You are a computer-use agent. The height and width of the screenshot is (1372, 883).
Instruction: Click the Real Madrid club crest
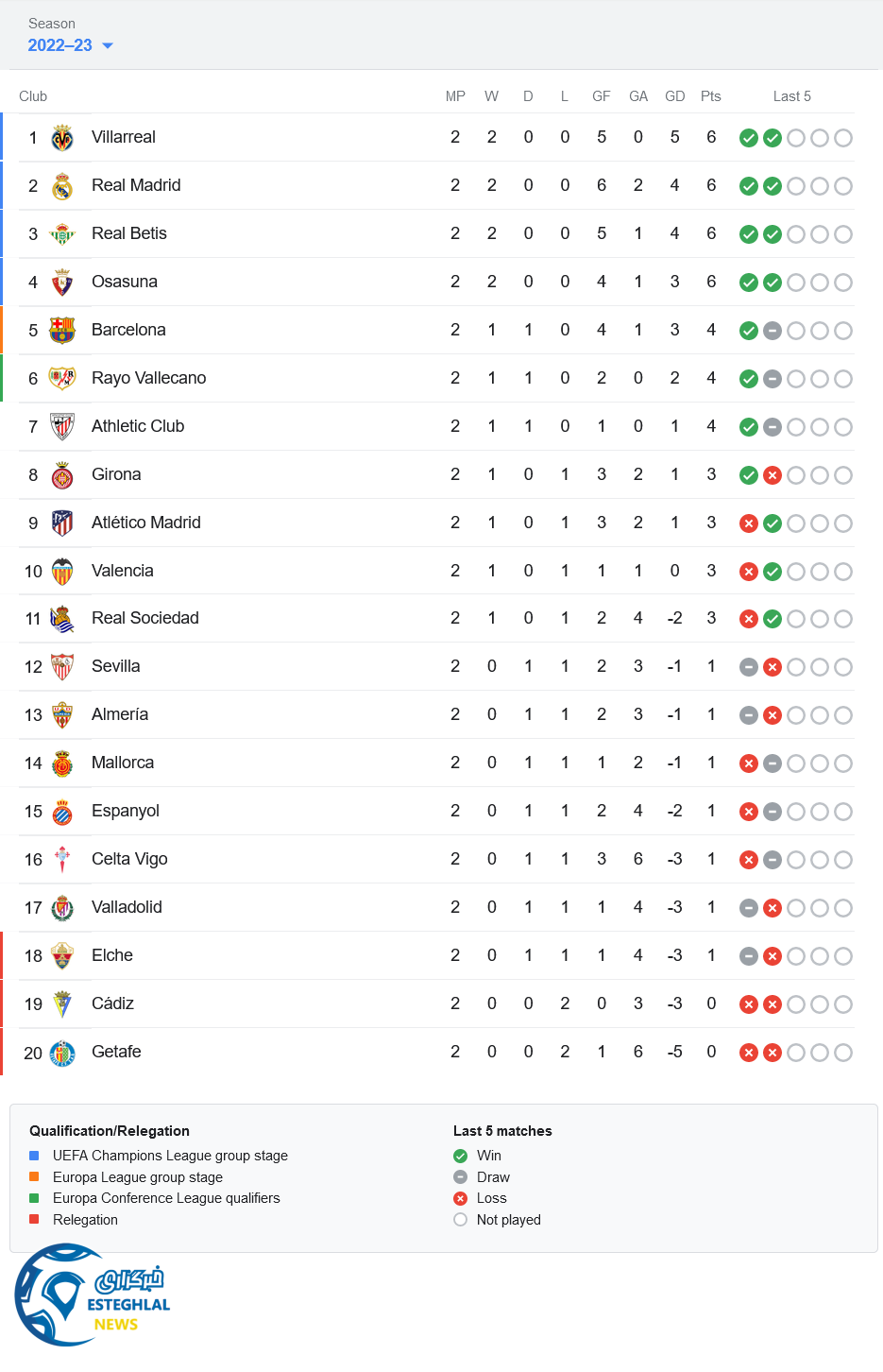point(62,186)
